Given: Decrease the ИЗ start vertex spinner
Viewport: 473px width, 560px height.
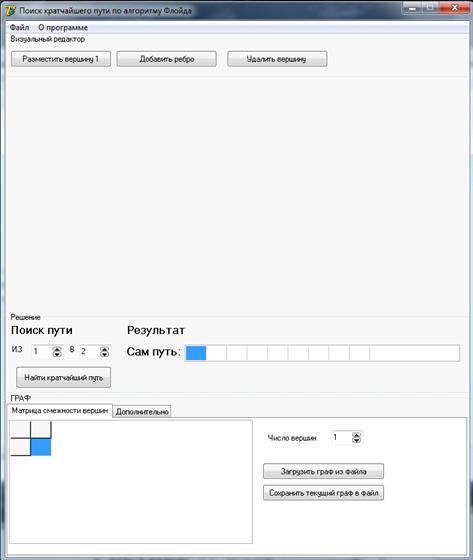Looking at the screenshot, I should (57, 354).
